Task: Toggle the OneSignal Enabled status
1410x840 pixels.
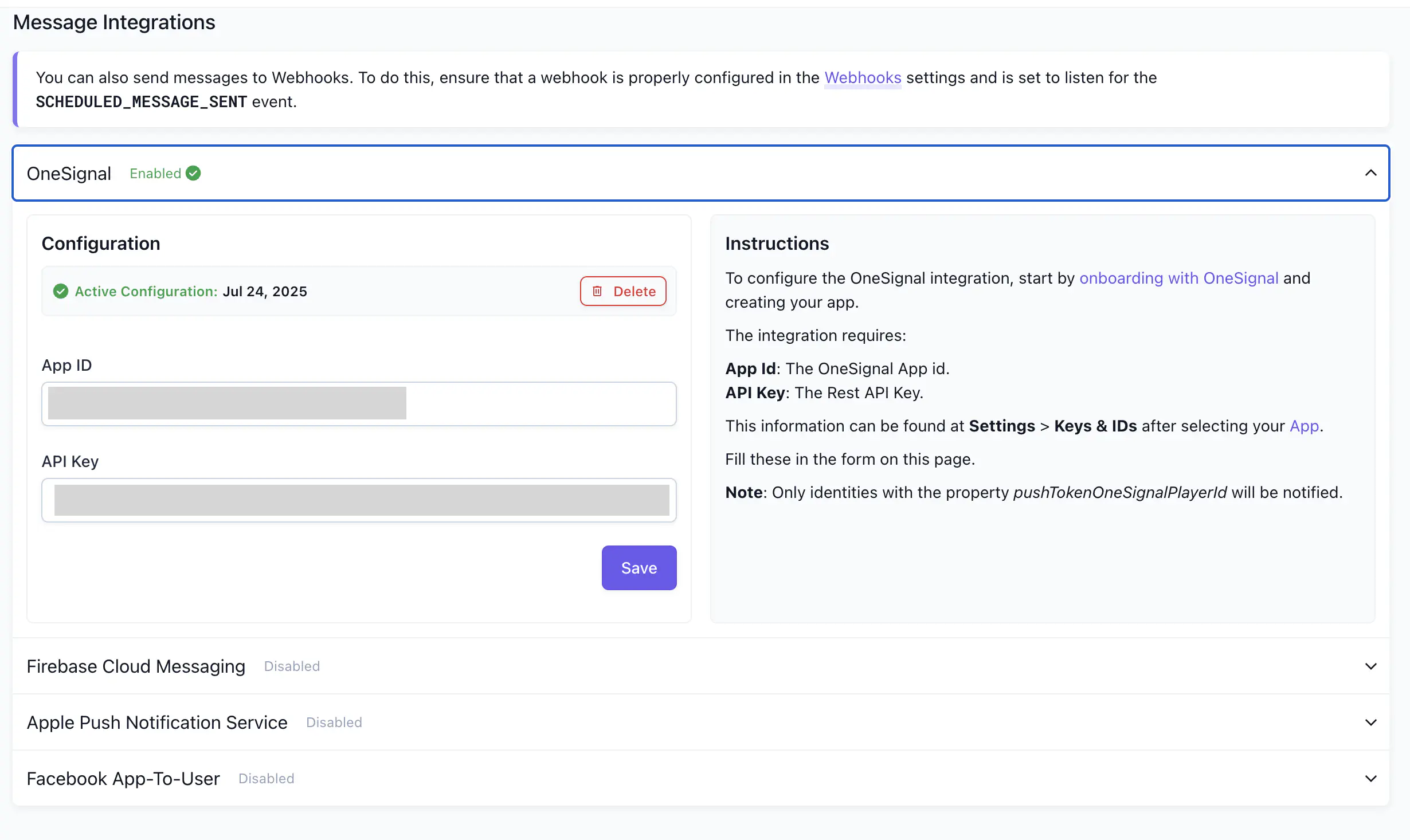Action: (155, 173)
